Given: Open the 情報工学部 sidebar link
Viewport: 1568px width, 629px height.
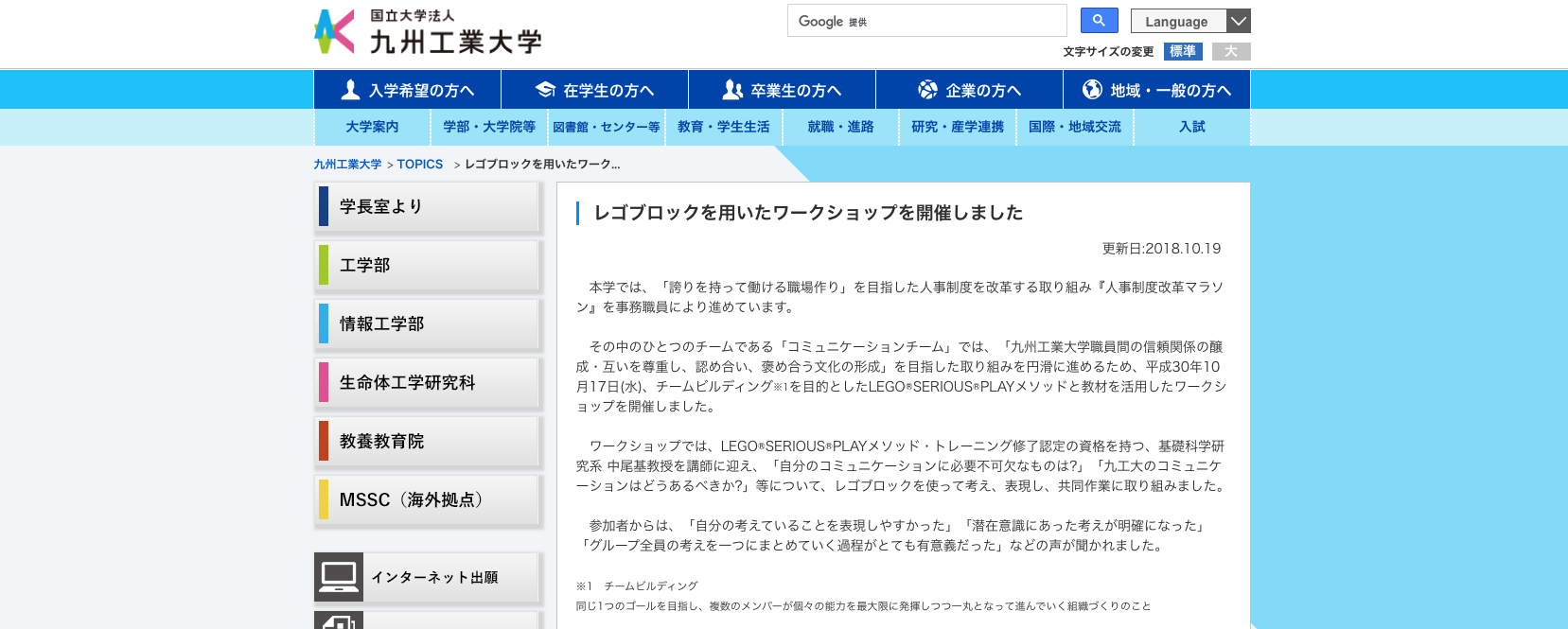Looking at the screenshot, I should [x=428, y=323].
